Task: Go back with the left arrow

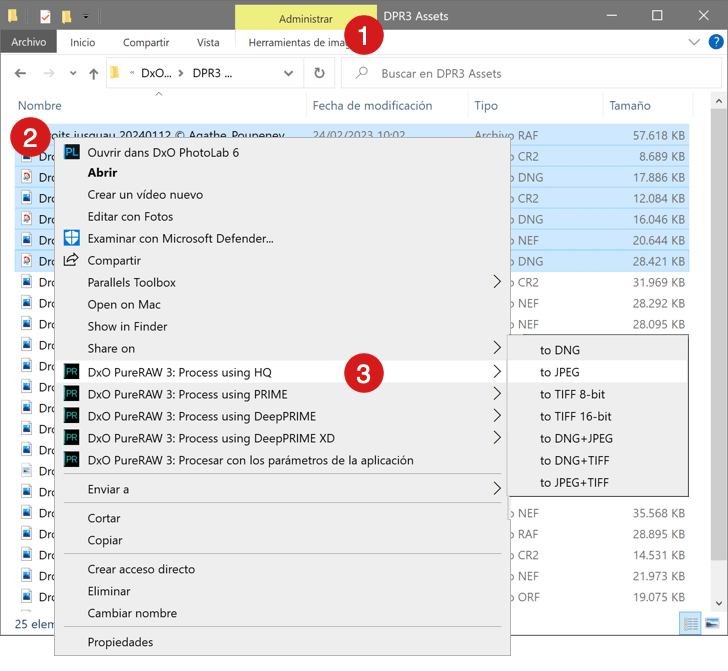Action: tap(20, 73)
